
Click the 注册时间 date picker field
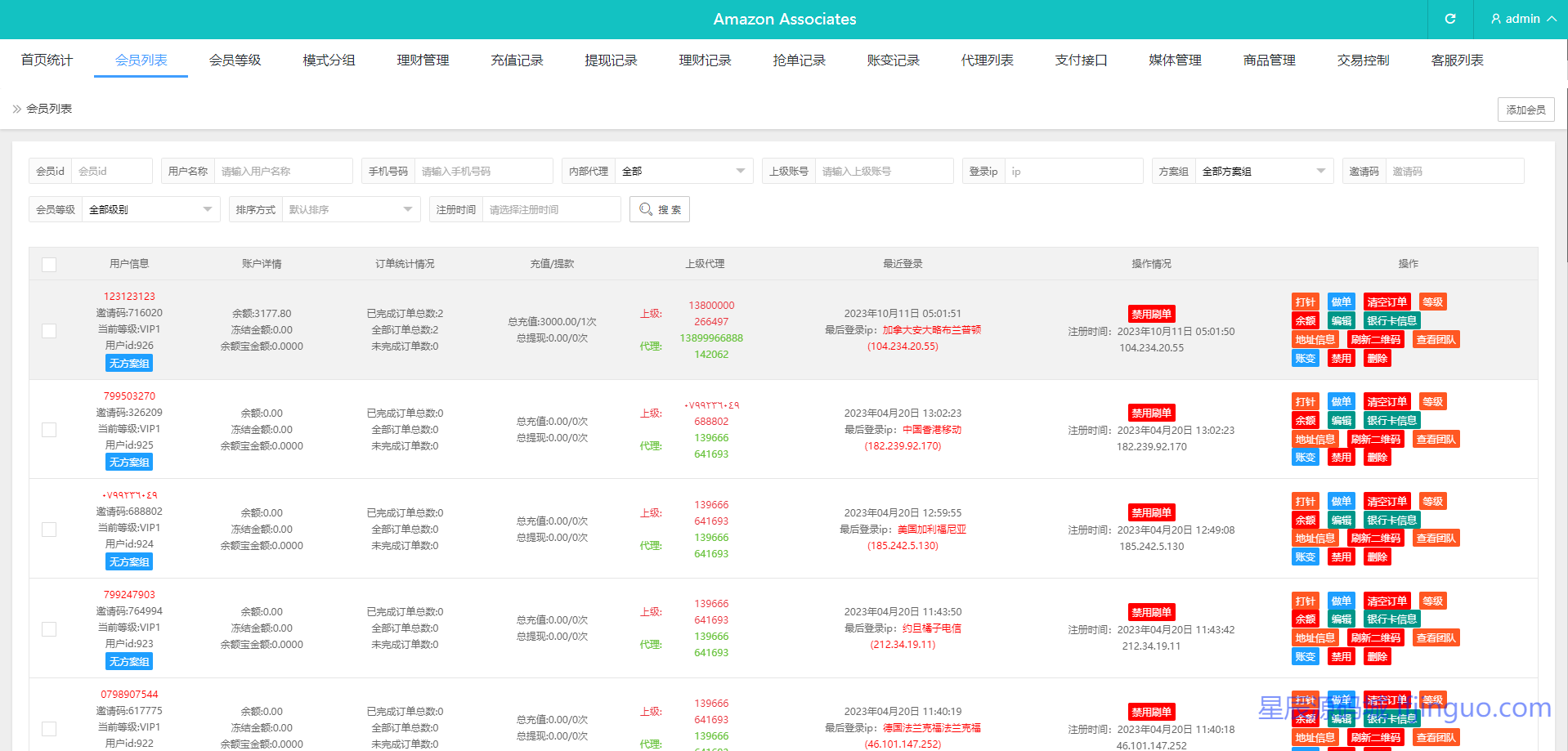point(550,210)
